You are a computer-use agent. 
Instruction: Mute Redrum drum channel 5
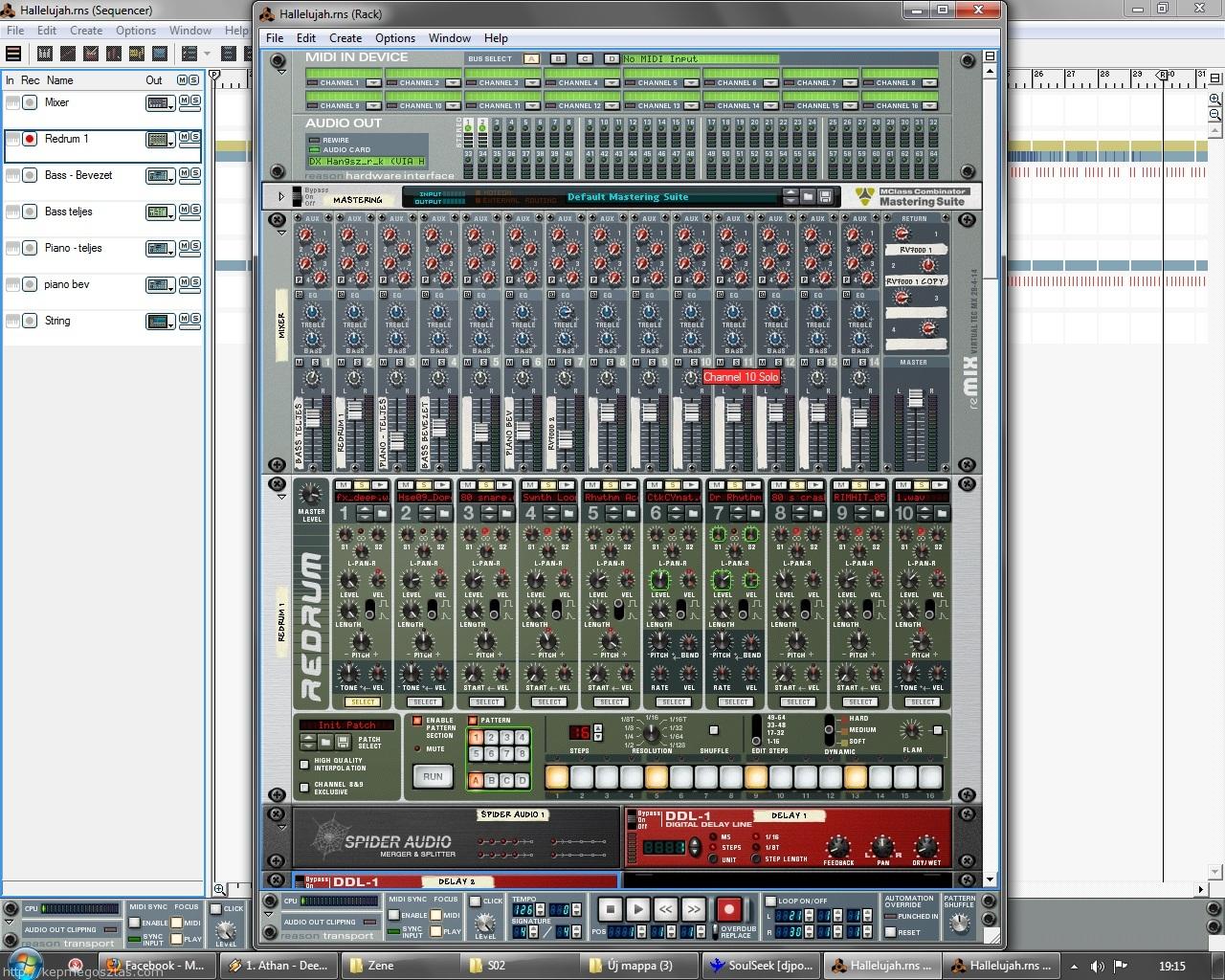(590, 485)
